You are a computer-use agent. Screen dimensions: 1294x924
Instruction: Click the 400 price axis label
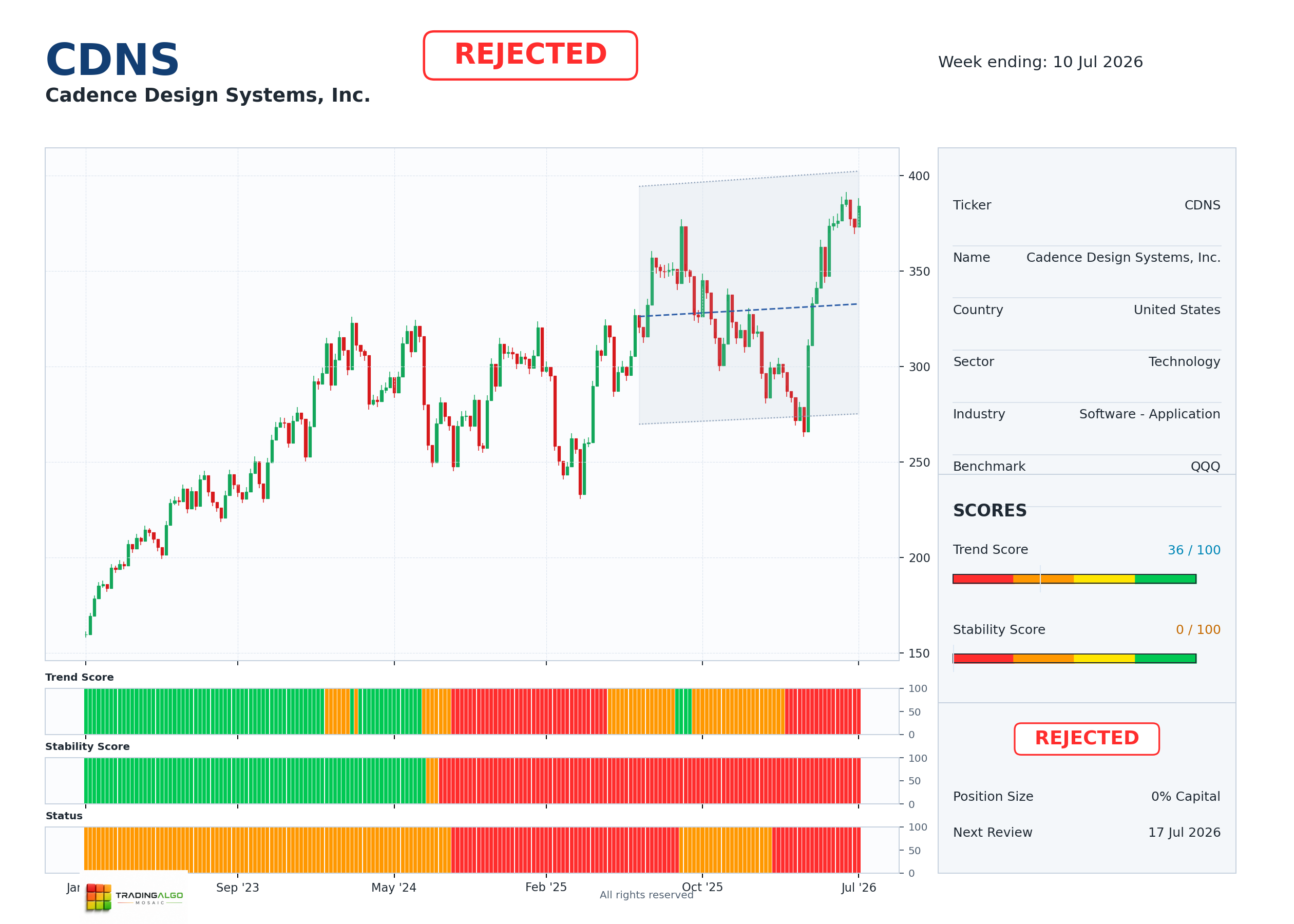[x=919, y=177]
